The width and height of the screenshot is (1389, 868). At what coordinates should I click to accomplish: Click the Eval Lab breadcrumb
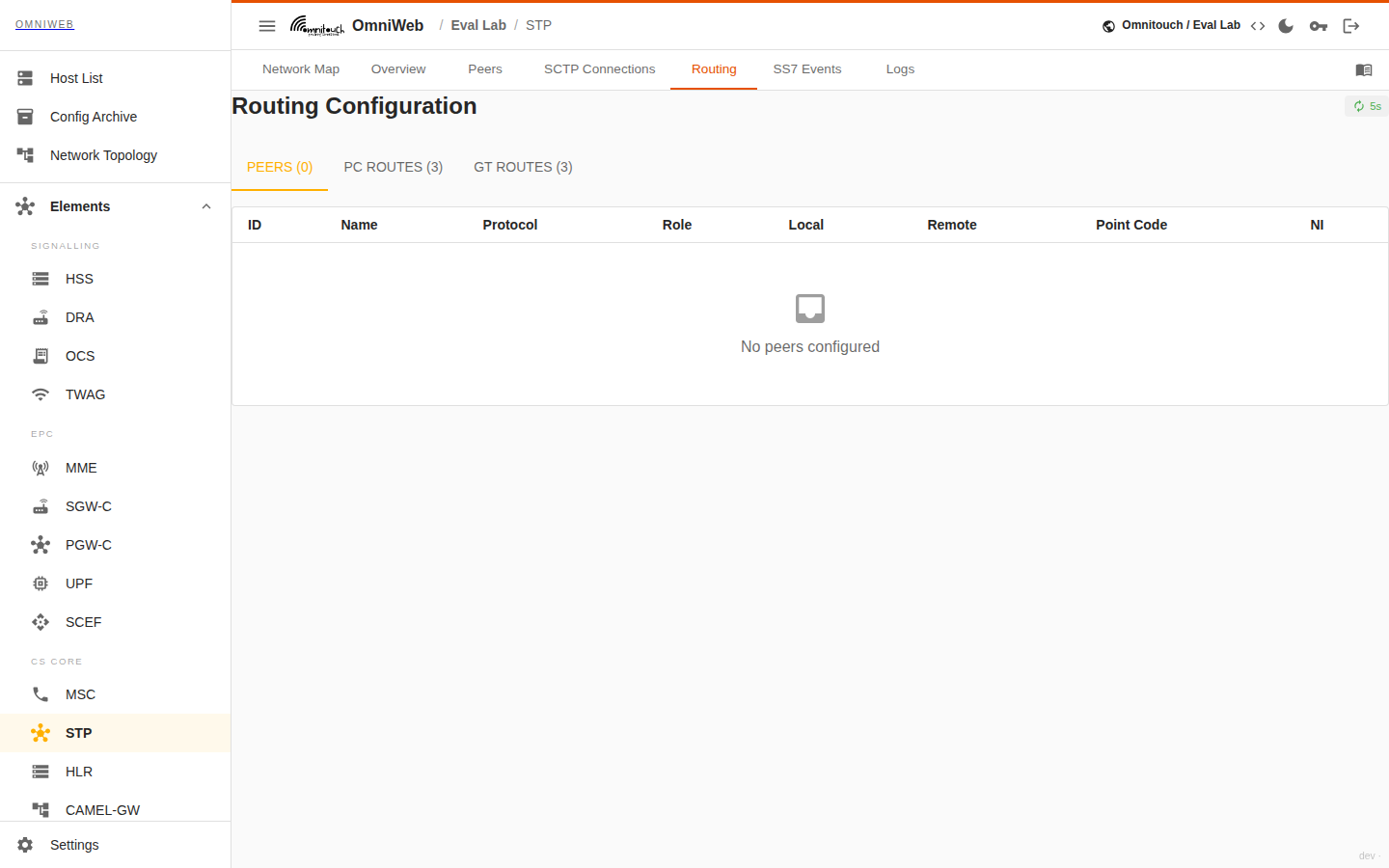(478, 25)
